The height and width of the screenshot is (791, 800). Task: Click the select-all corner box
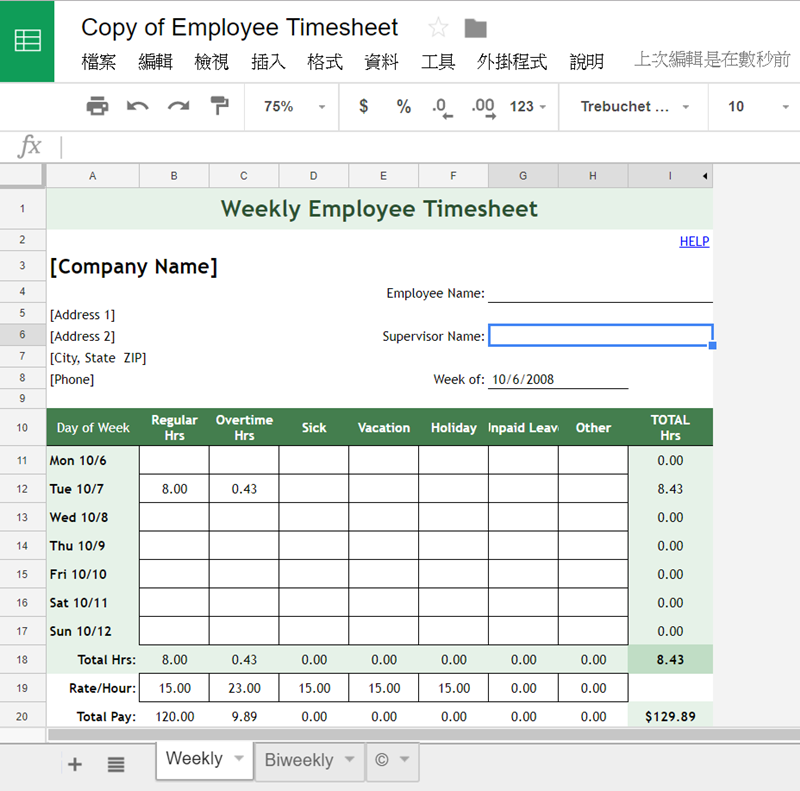coord(22,176)
